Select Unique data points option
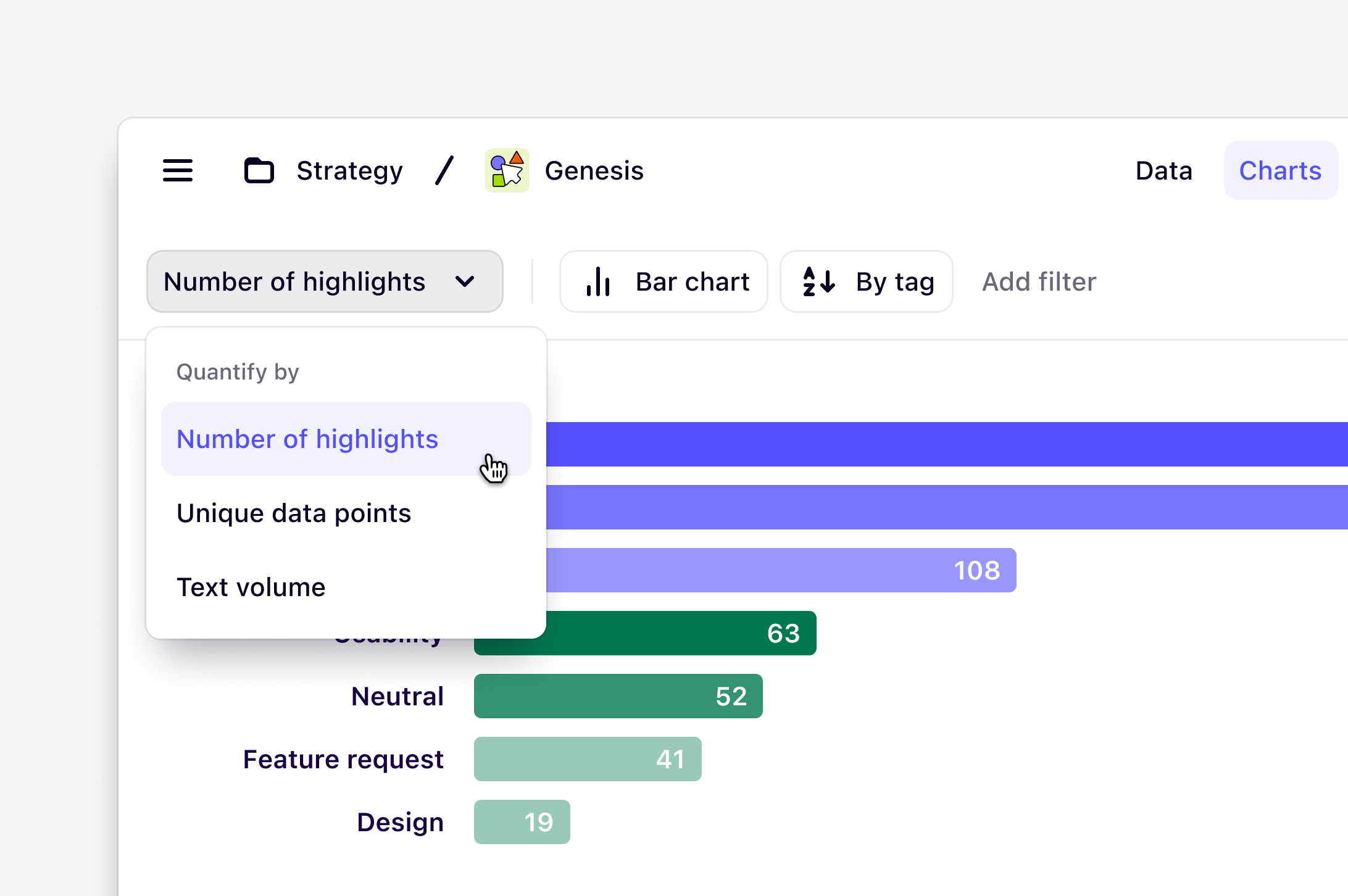This screenshot has width=1348, height=896. tap(294, 513)
